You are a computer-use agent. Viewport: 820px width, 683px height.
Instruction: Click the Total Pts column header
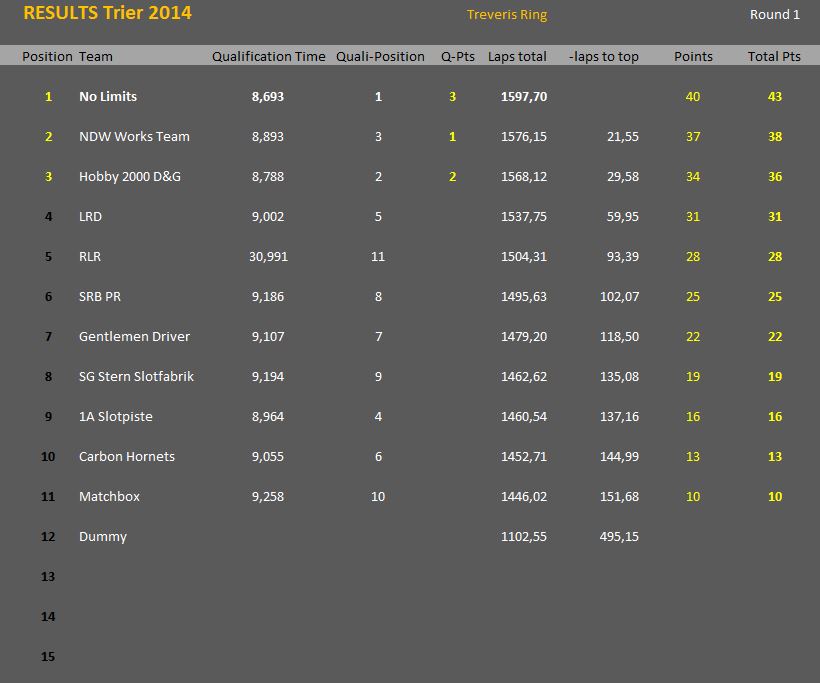774,56
